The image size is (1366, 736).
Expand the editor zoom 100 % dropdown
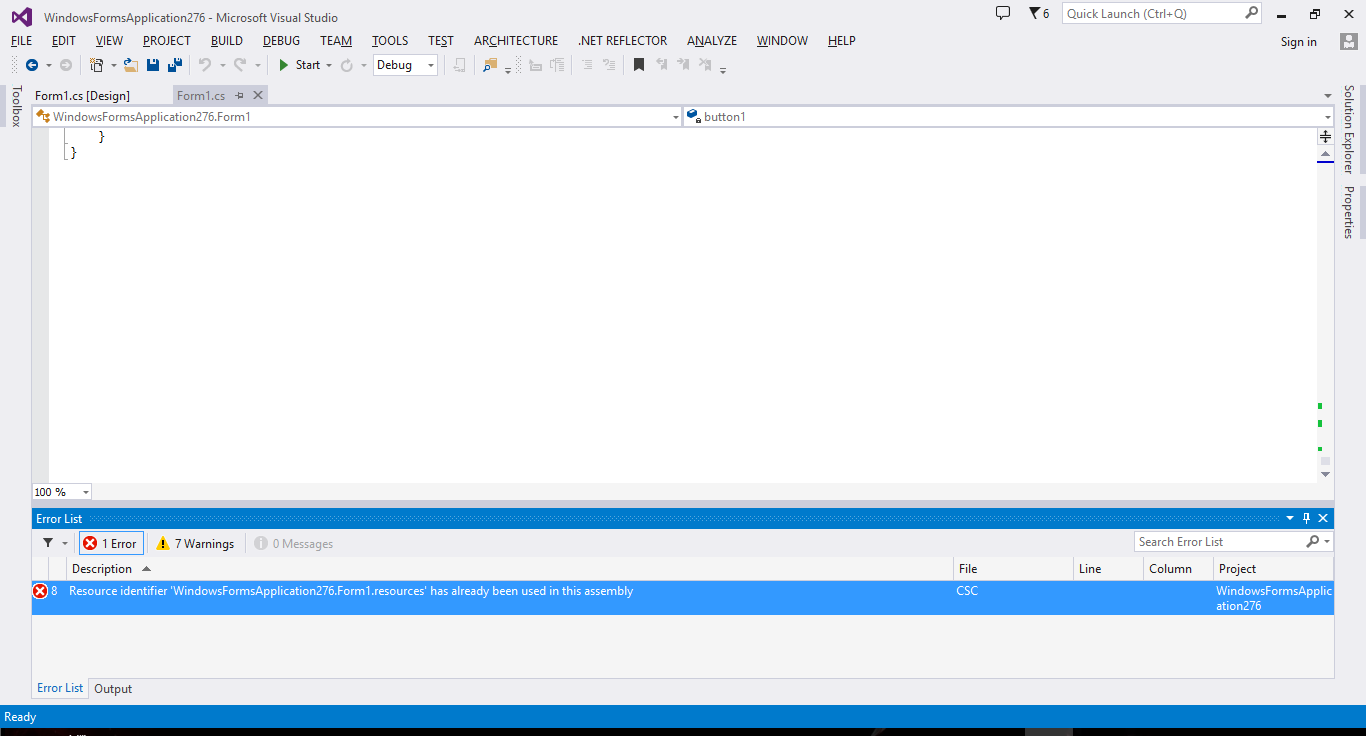click(x=61, y=492)
